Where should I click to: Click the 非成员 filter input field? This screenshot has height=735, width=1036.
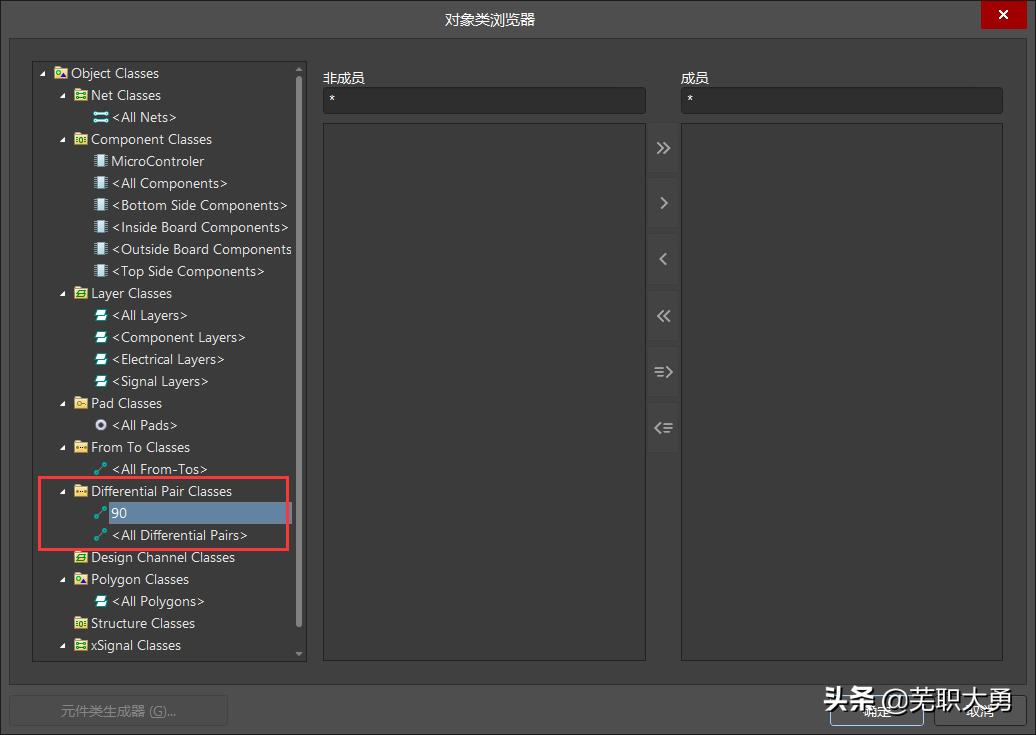[484, 100]
